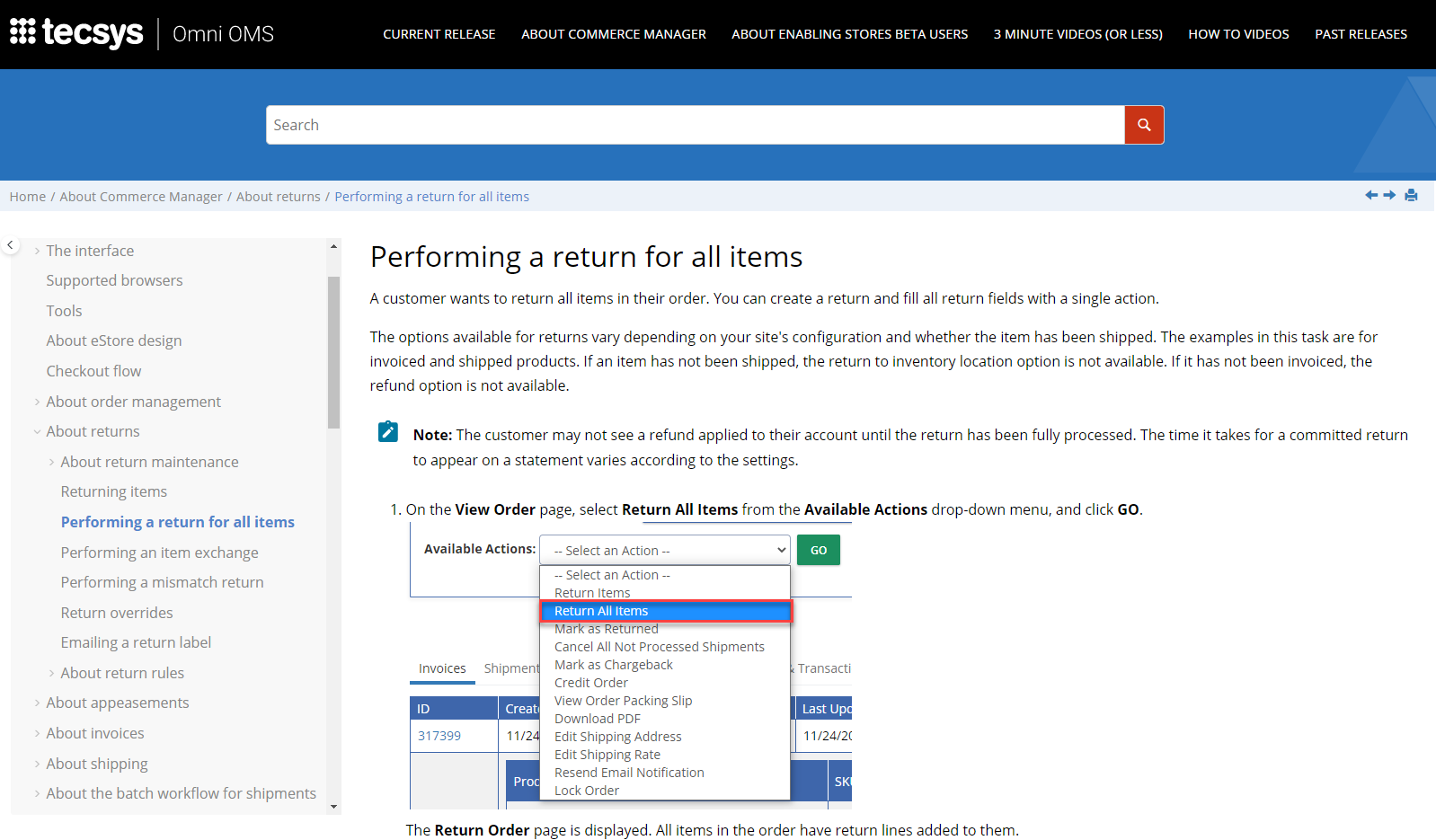
Task: Collapse the sidebar with chevron button
Action: [11, 244]
